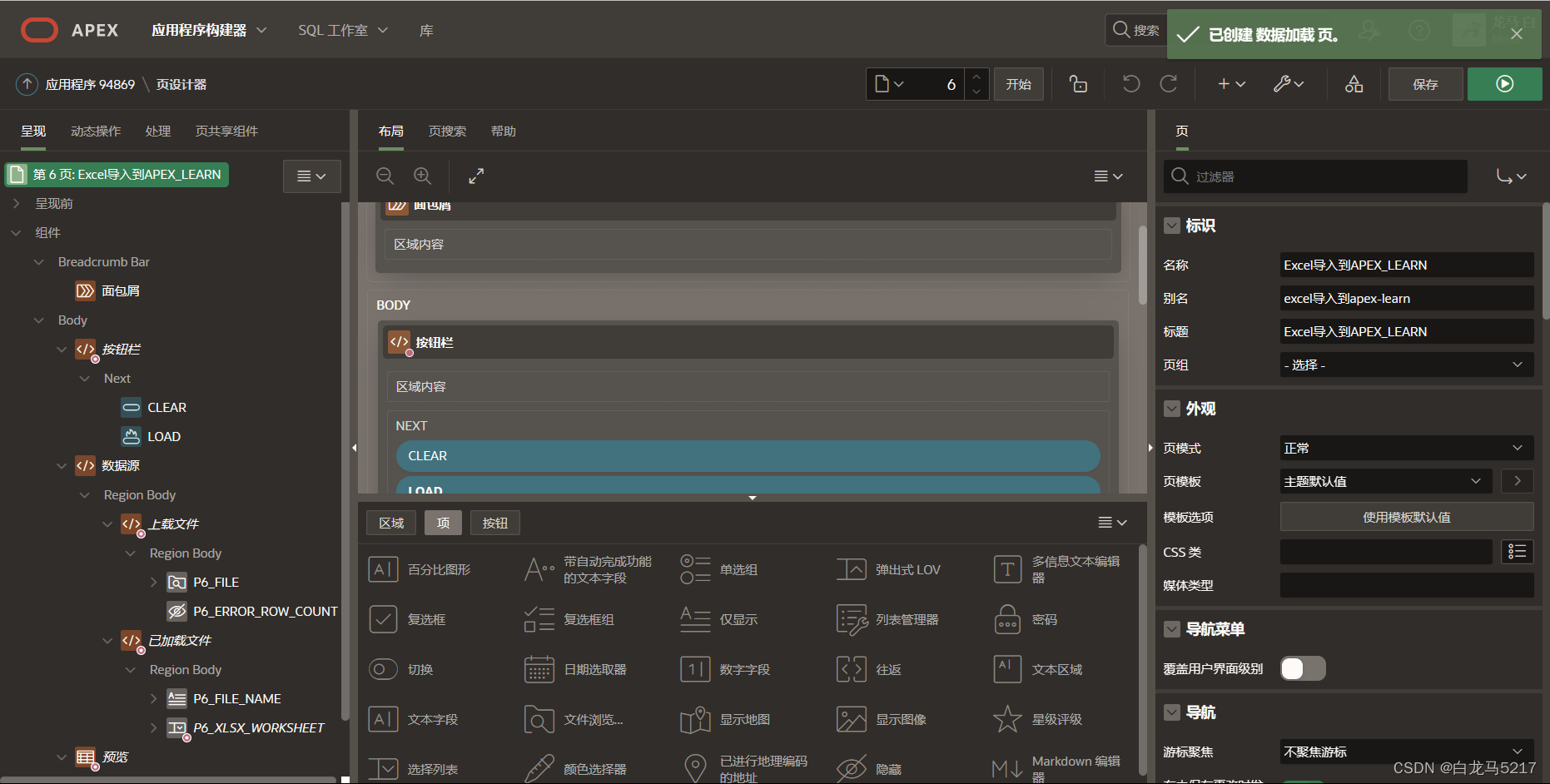Switch to the 页共享组件 tab

click(226, 131)
